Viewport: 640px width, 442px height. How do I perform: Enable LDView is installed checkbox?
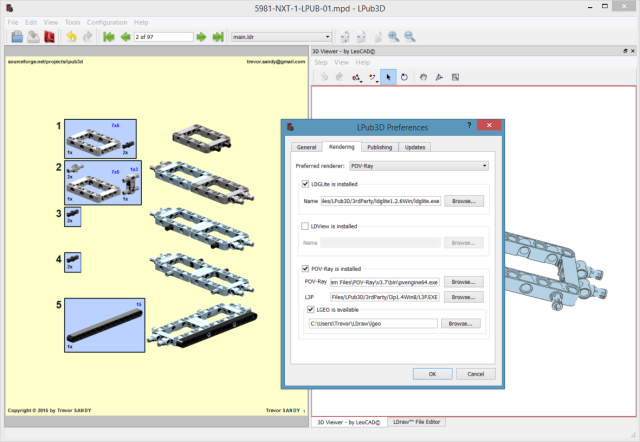coord(306,227)
